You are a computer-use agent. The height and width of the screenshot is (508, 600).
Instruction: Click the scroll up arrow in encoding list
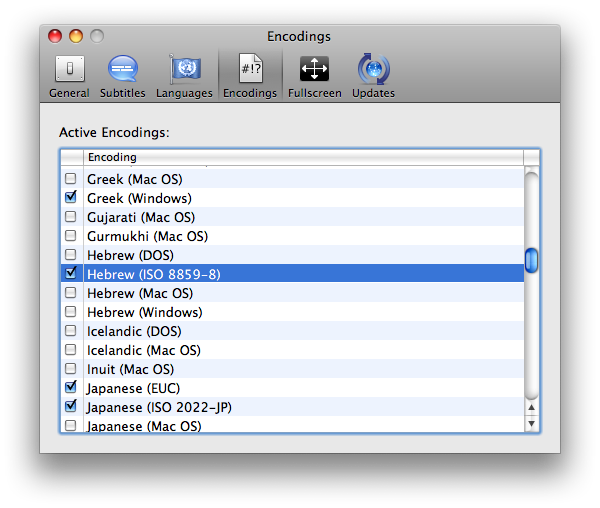(x=532, y=407)
